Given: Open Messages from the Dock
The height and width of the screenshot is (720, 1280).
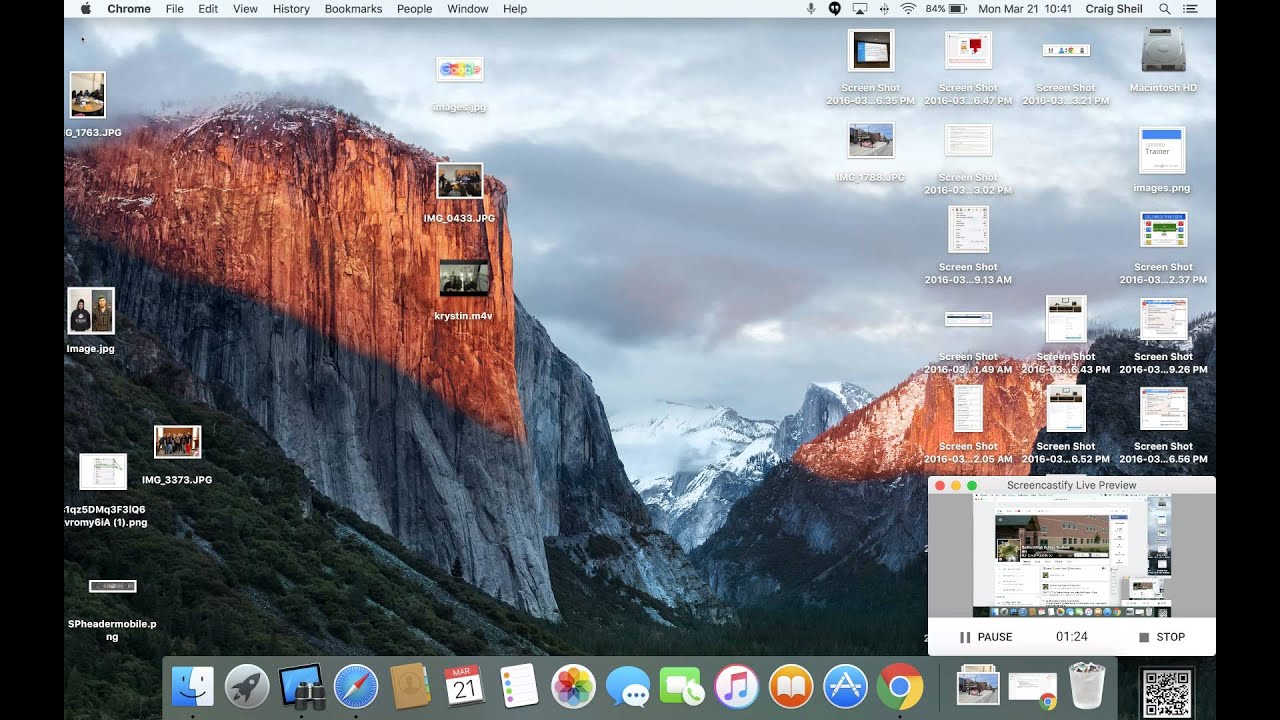Looking at the screenshot, I should 628,687.
